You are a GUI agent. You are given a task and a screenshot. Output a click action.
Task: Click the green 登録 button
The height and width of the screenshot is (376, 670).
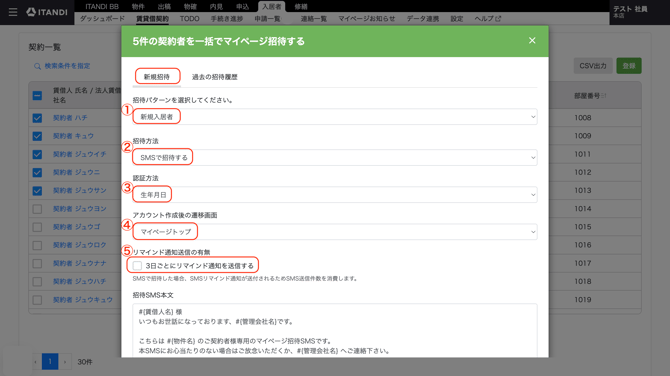pyautogui.click(x=629, y=66)
